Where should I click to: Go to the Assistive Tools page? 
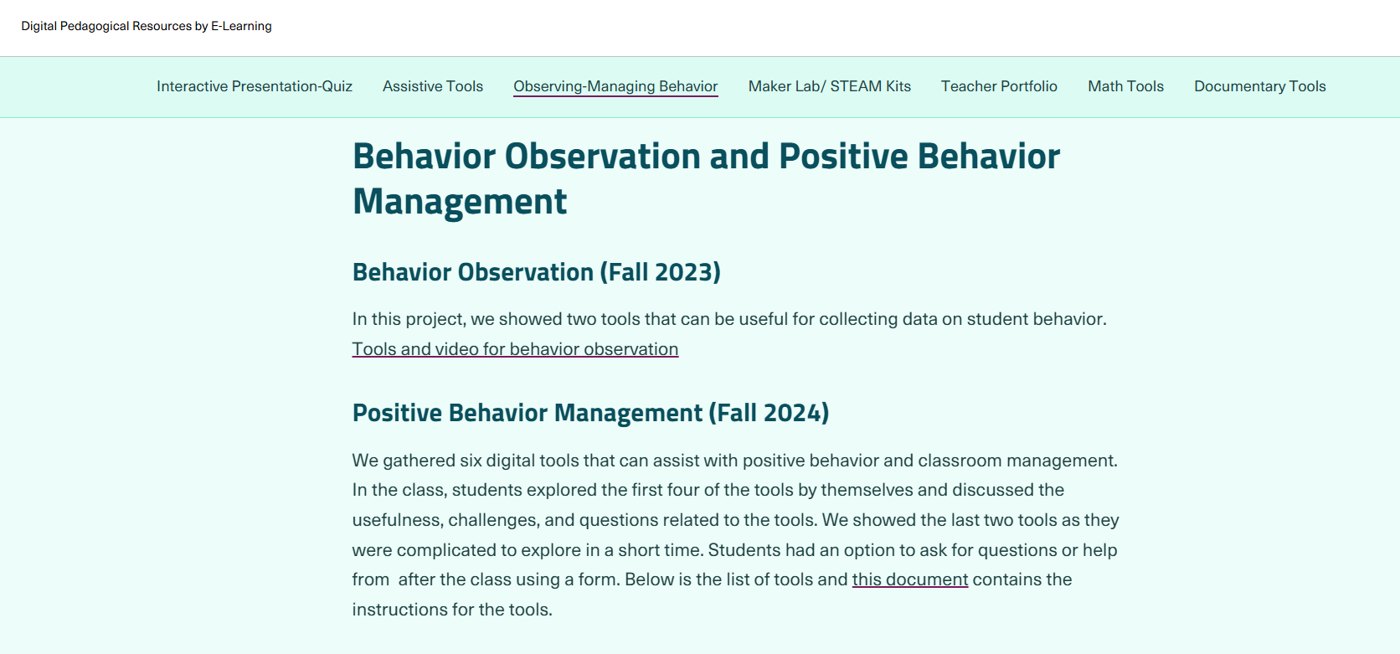coord(433,86)
